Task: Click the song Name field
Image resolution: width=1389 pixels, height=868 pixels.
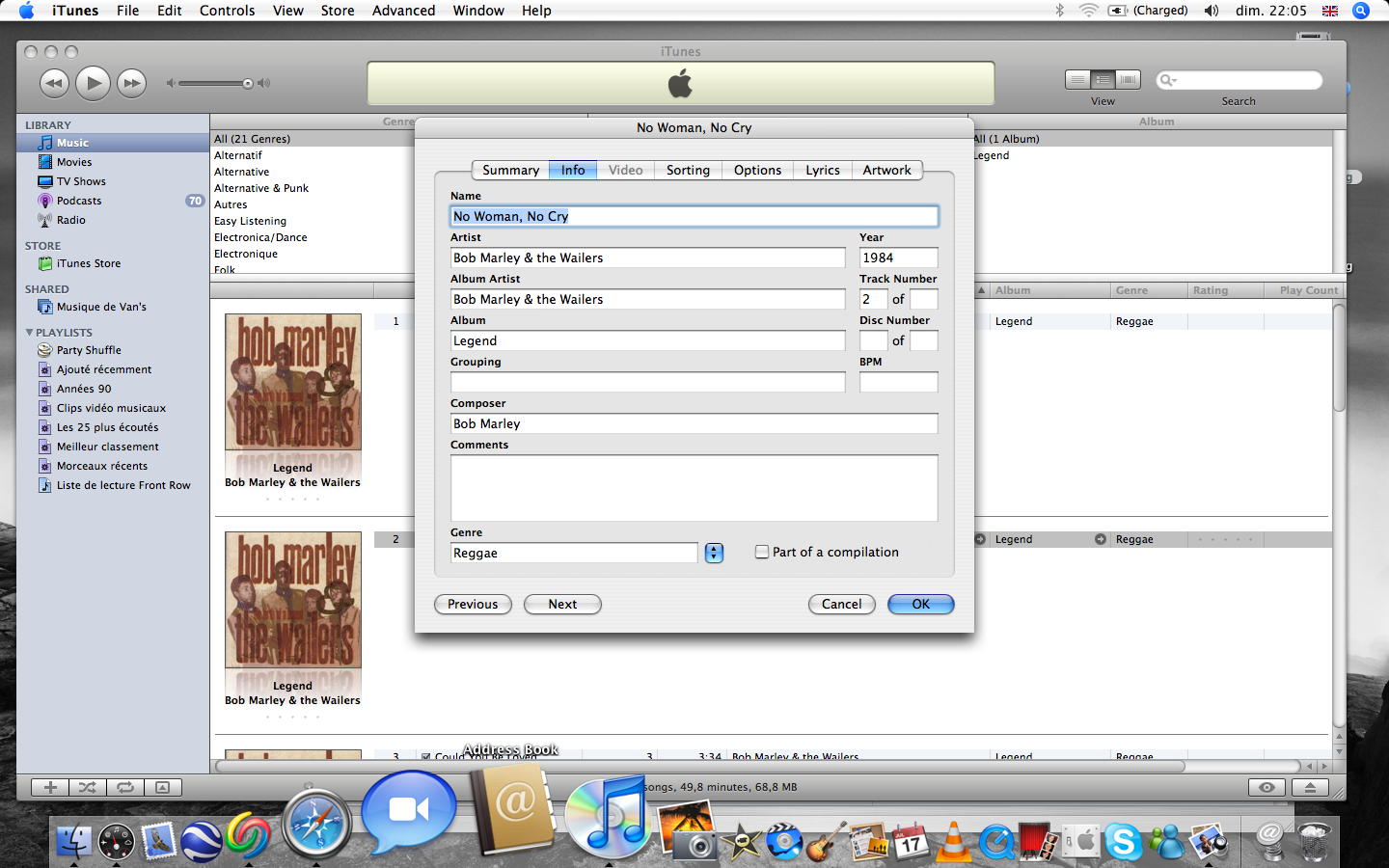Action: 694,216
